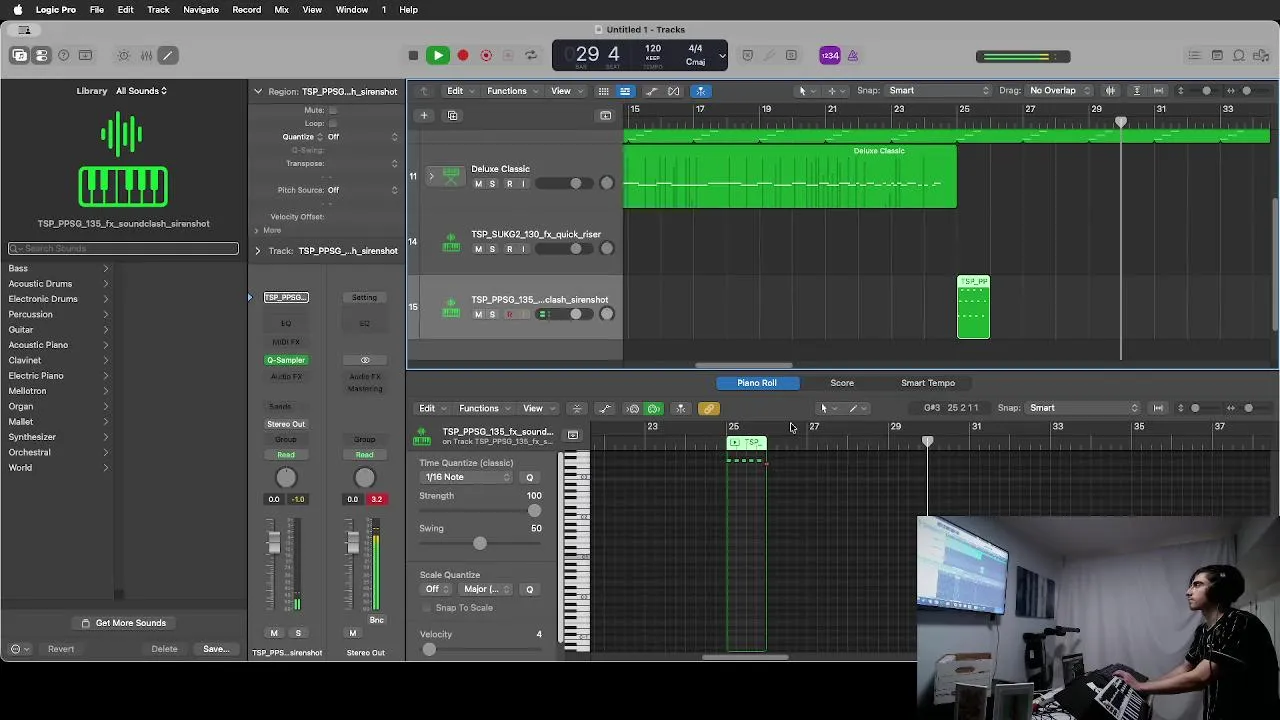The height and width of the screenshot is (720, 1280).
Task: Open the File menu
Action: (x=97, y=9)
